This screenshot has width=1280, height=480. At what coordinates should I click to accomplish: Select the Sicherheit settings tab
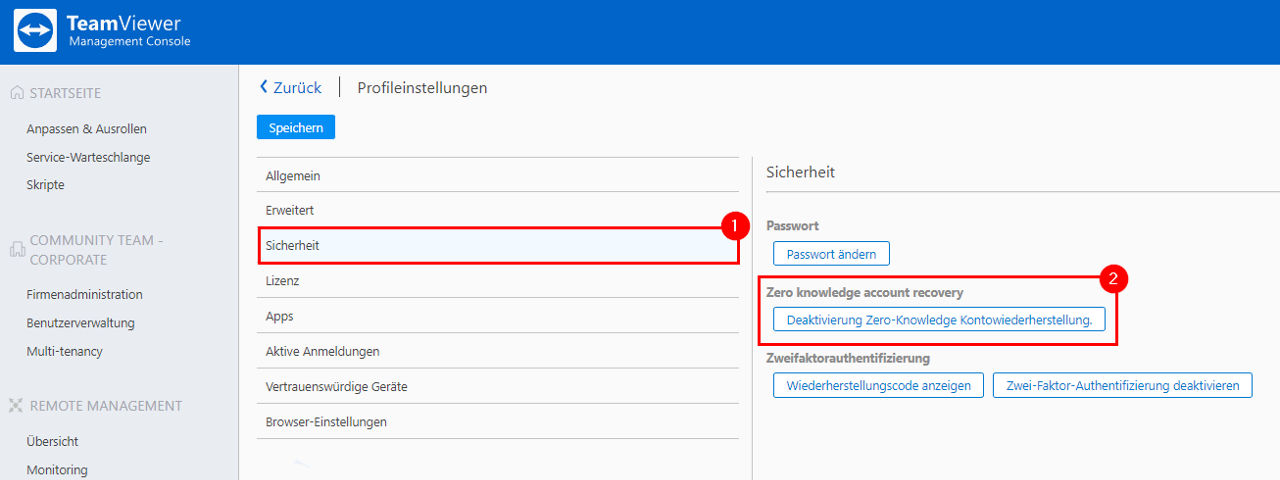497,245
